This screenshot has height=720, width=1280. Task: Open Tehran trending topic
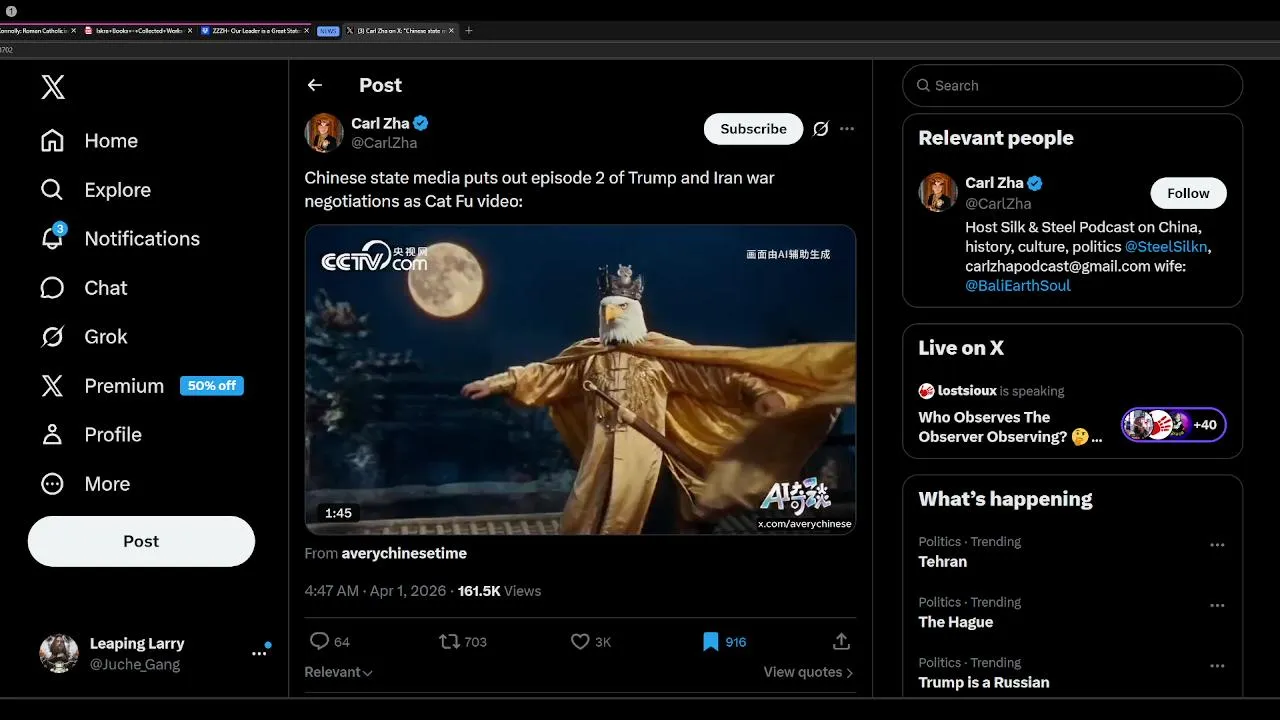[943, 562]
